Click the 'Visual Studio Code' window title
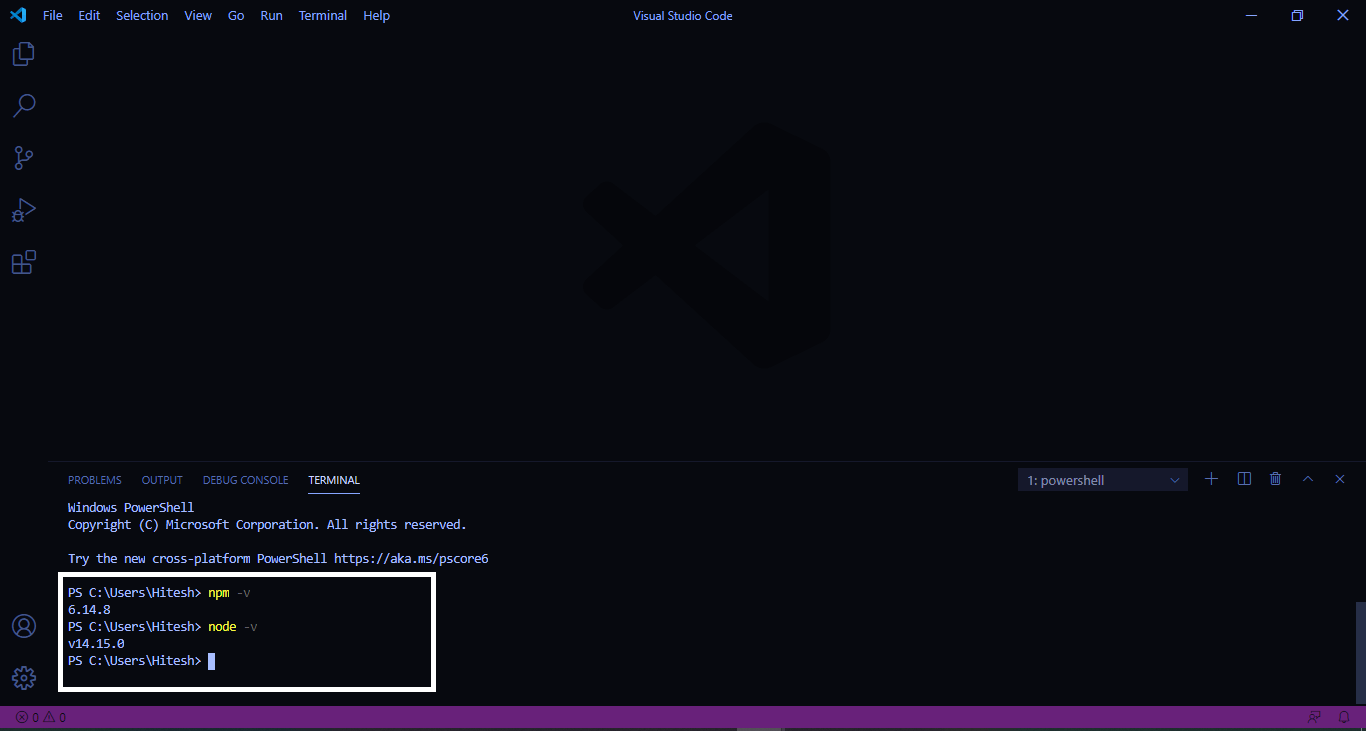 point(683,15)
